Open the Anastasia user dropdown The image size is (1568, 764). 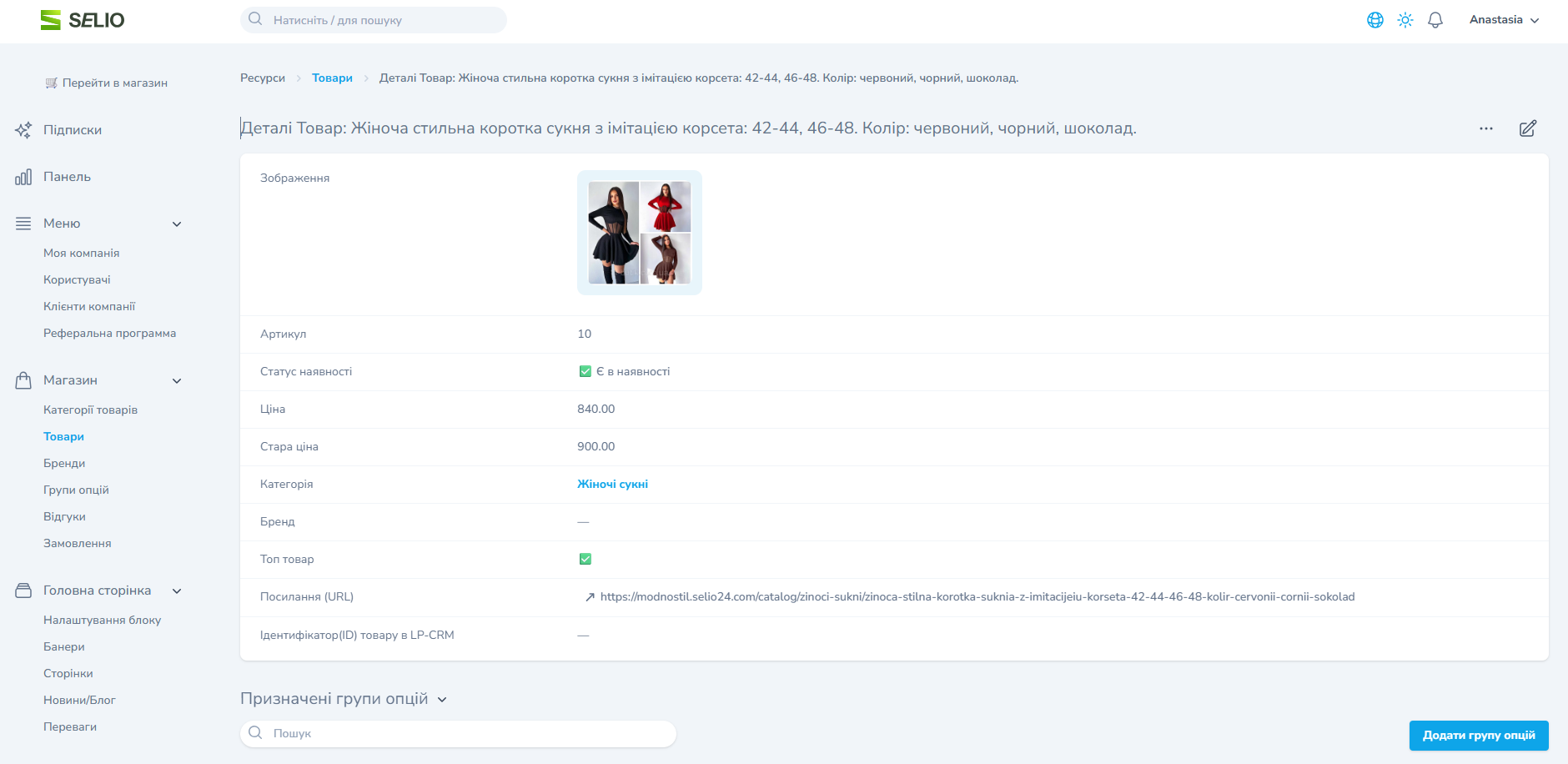tap(1504, 20)
